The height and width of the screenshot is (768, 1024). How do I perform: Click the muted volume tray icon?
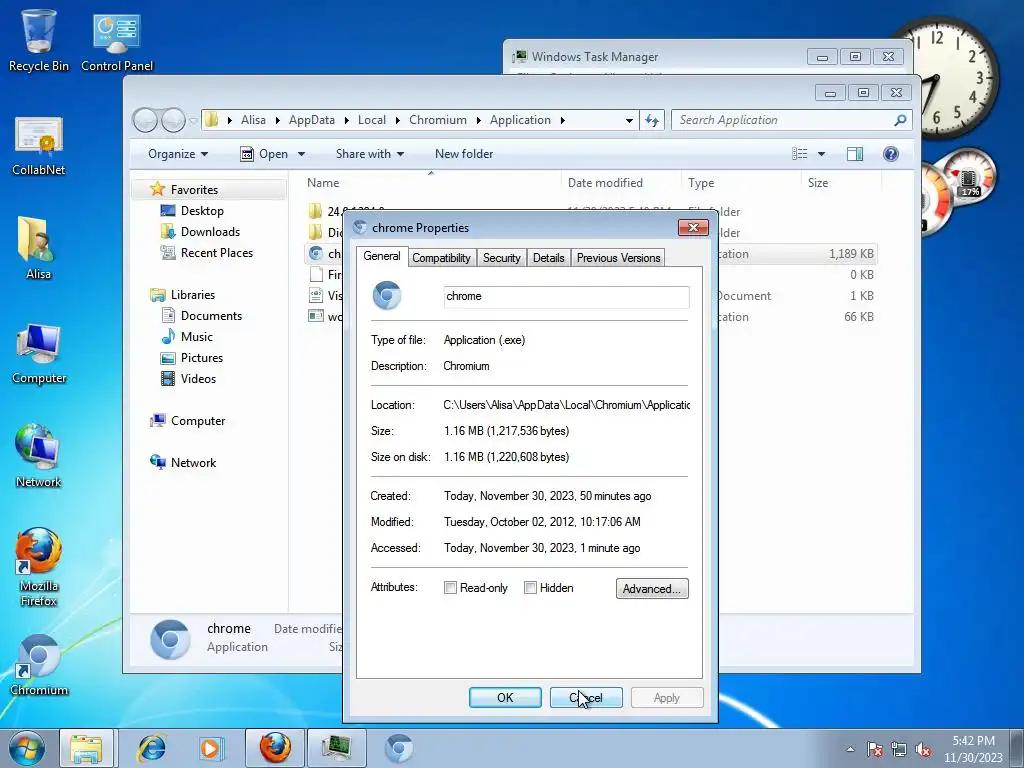(x=923, y=749)
